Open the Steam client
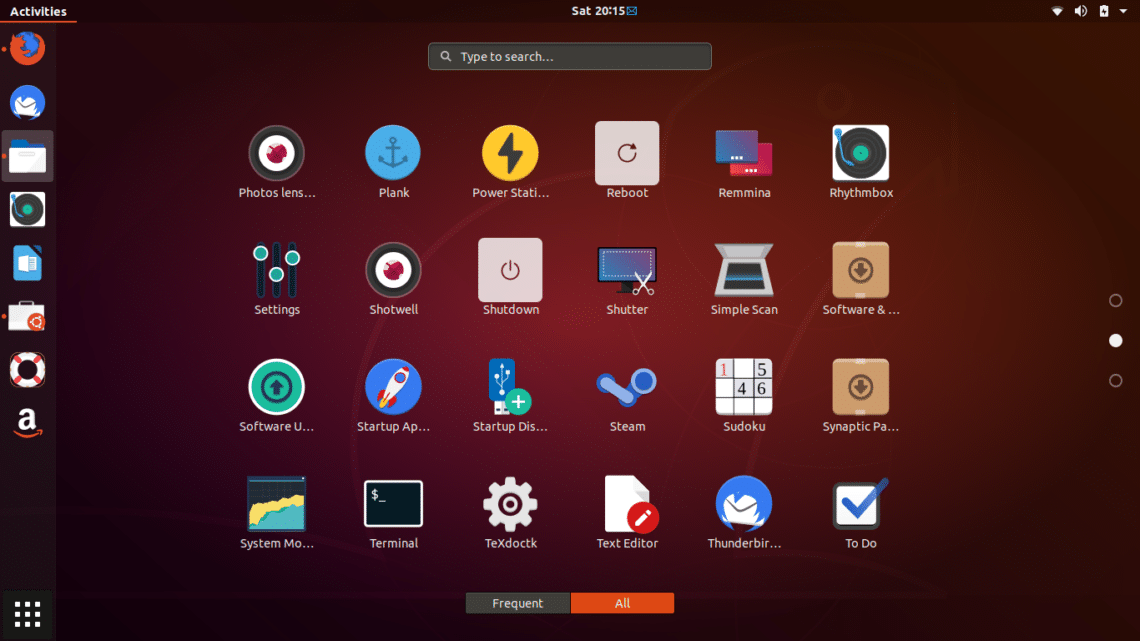Viewport: 1140px width, 641px height. [627, 387]
